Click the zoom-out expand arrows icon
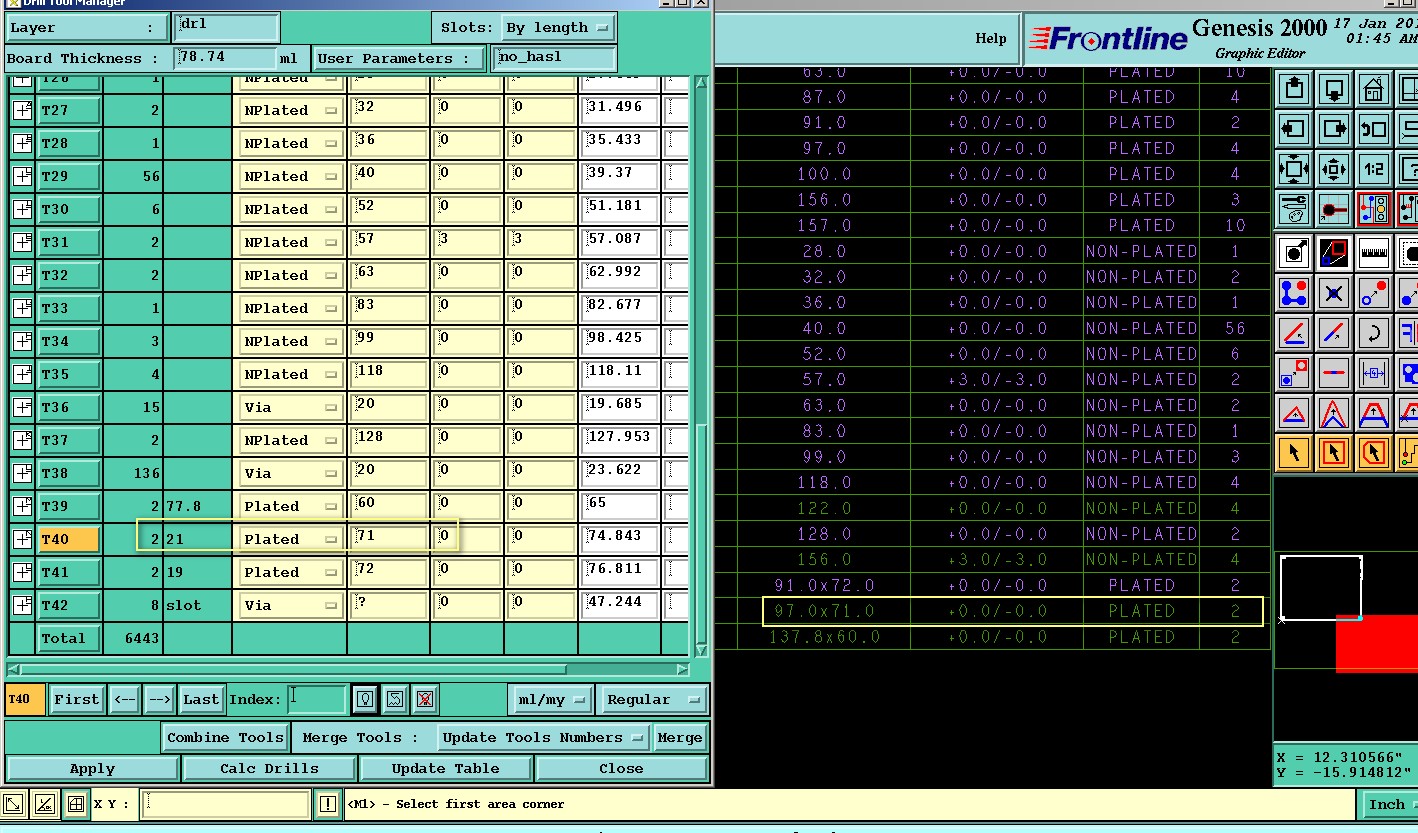 pyautogui.click(x=1294, y=168)
